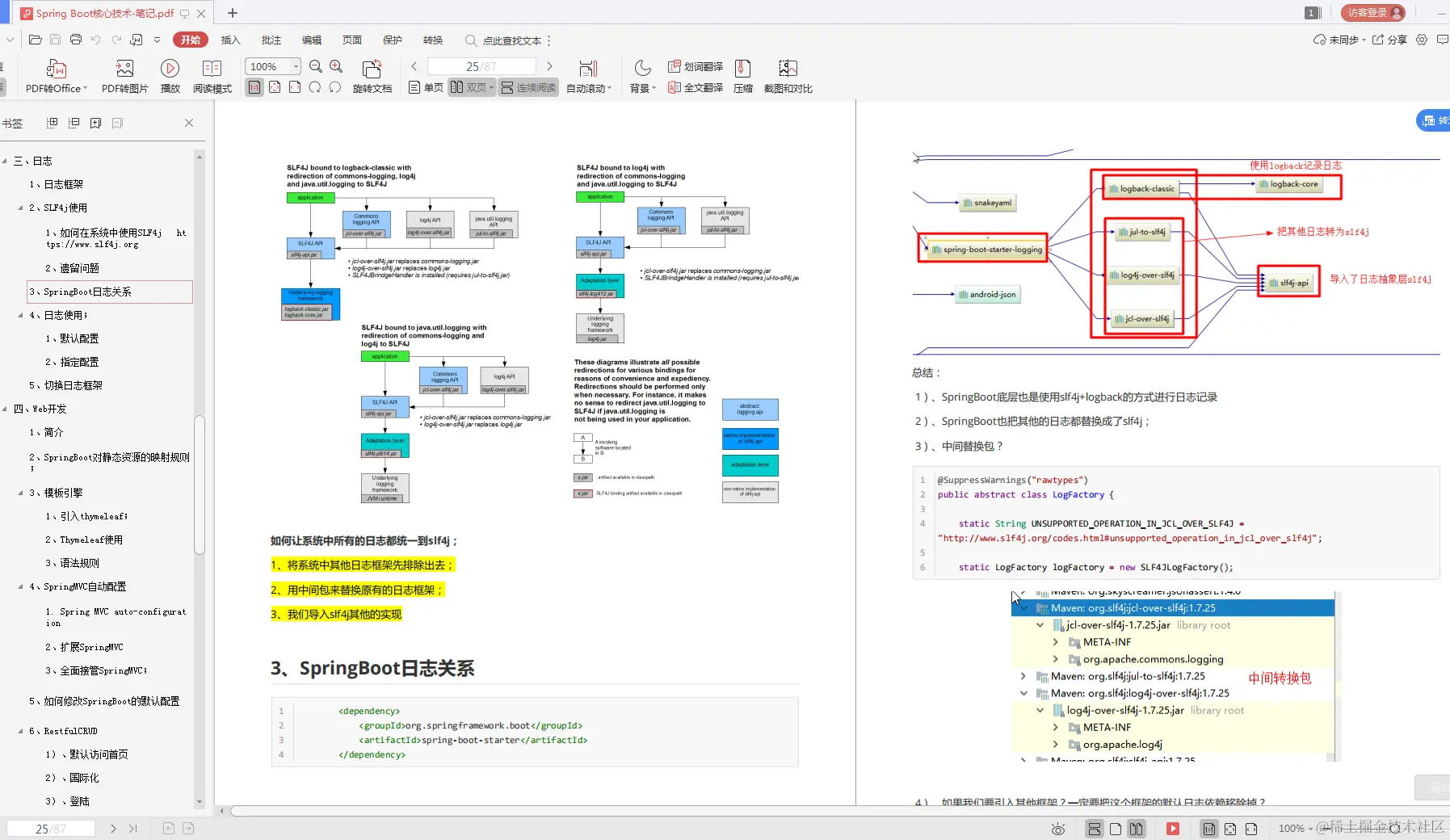The image size is (1450, 840).
Task: Add a new bookmark in bookmark panel
Action: coord(96,123)
